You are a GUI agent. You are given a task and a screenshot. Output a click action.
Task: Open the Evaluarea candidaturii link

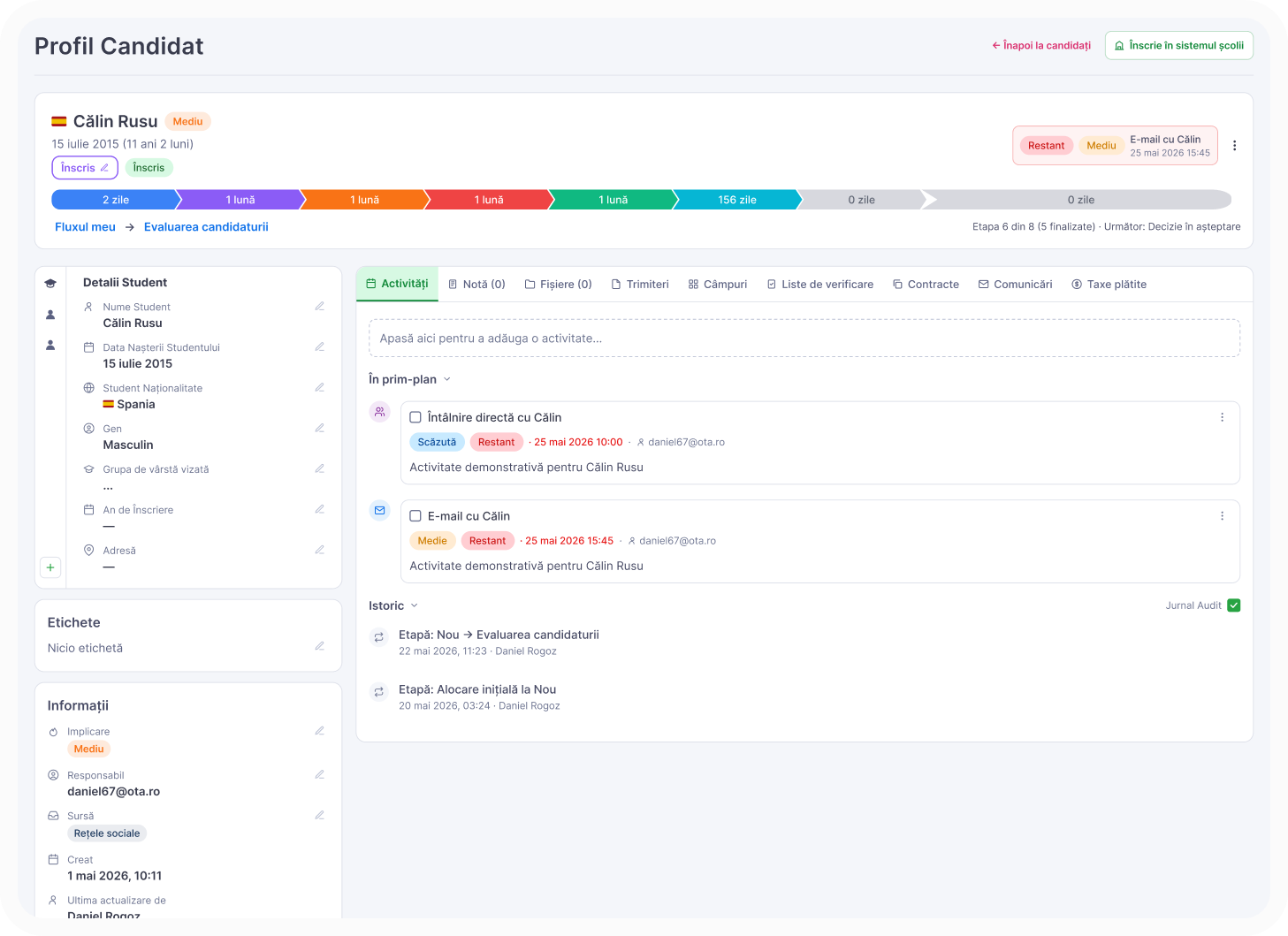pos(206,227)
